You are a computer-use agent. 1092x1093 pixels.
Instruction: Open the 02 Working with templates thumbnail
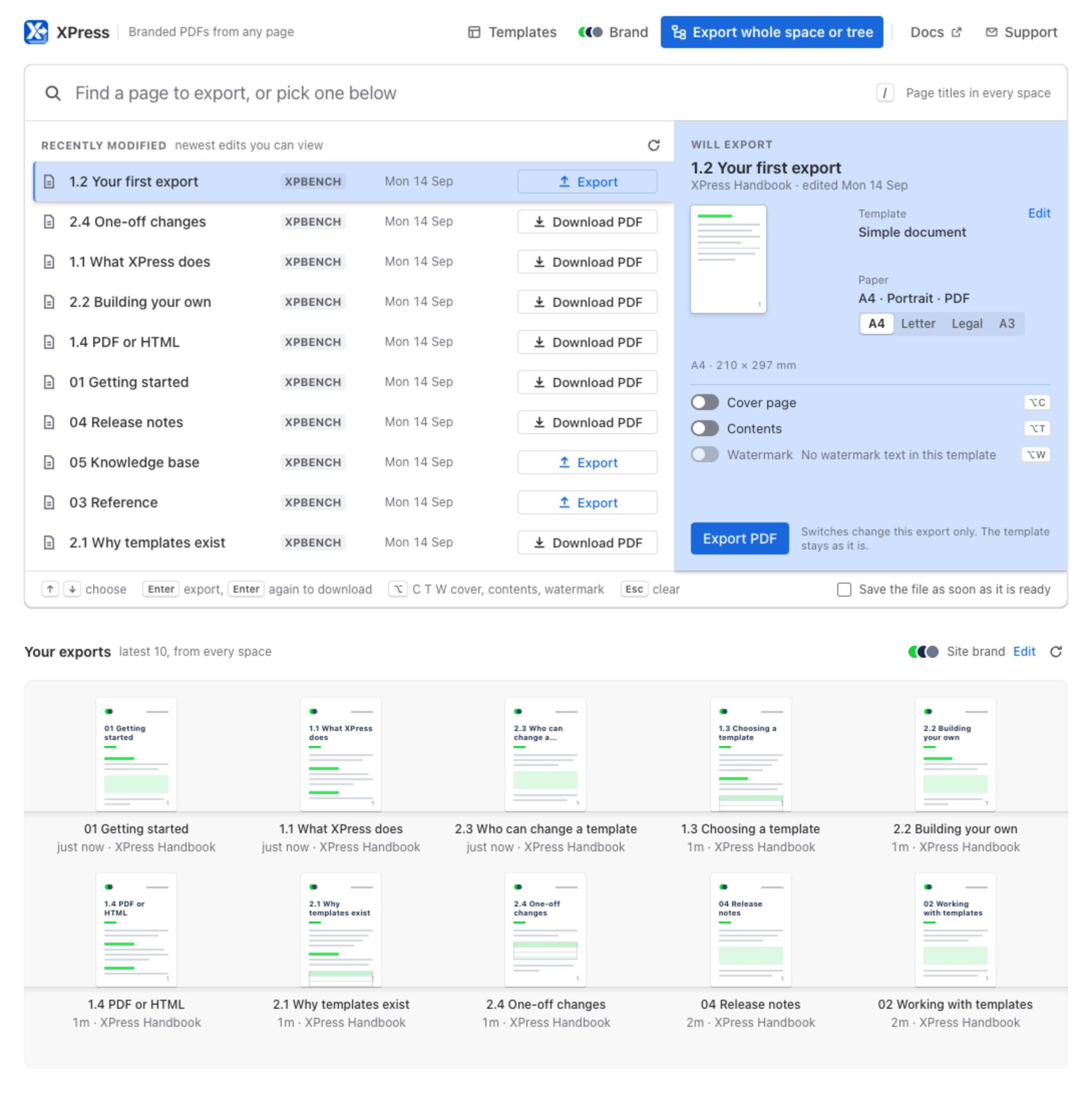click(955, 929)
